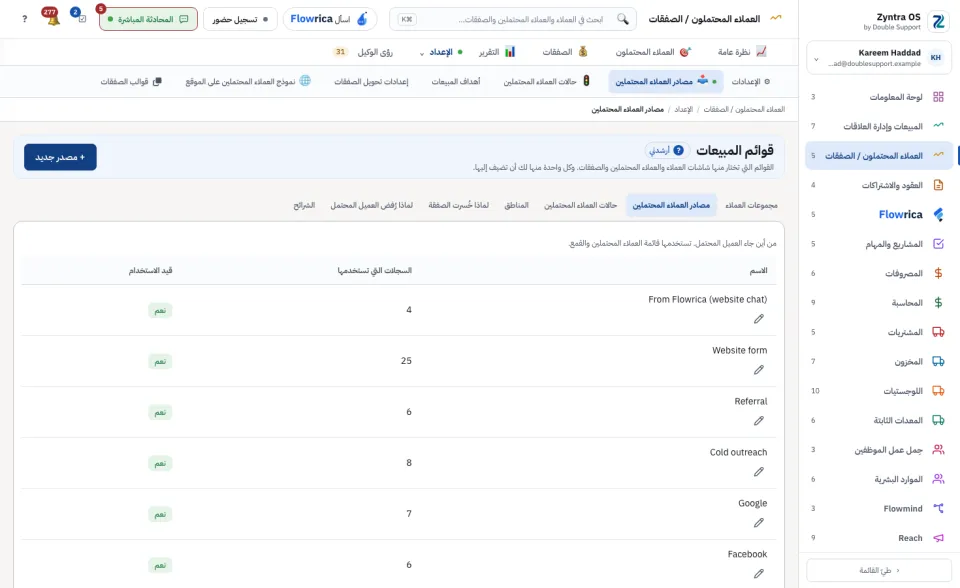Click the المصروفات dollar icon in sidebar

(x=938, y=273)
